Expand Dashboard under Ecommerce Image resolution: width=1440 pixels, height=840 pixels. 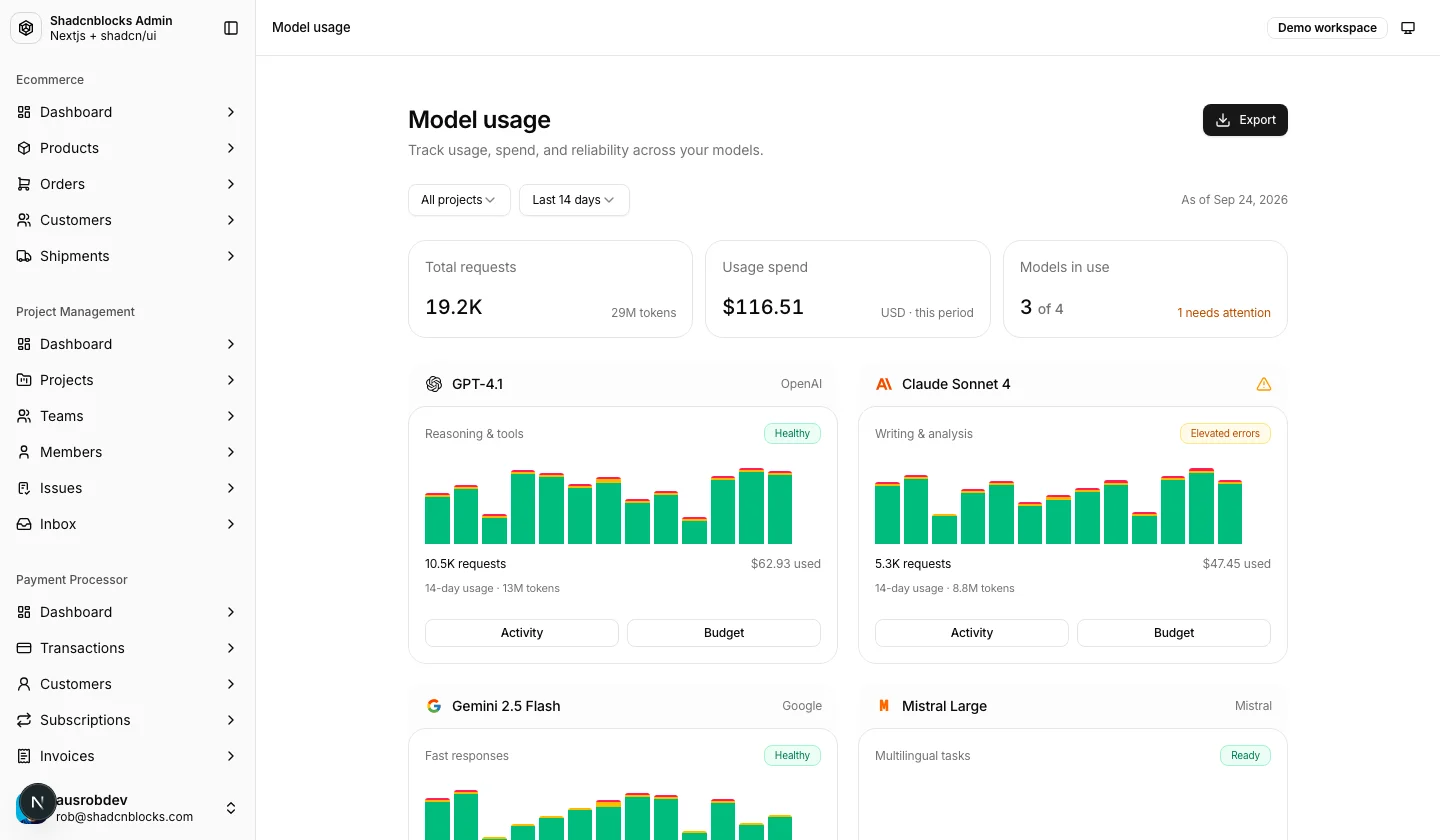pyautogui.click(x=231, y=112)
